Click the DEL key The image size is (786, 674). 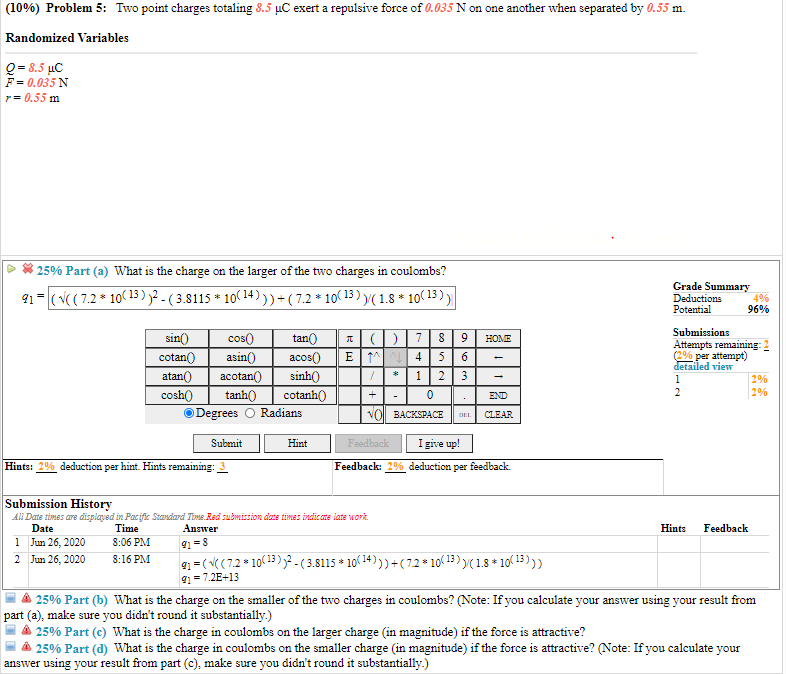coord(465,414)
